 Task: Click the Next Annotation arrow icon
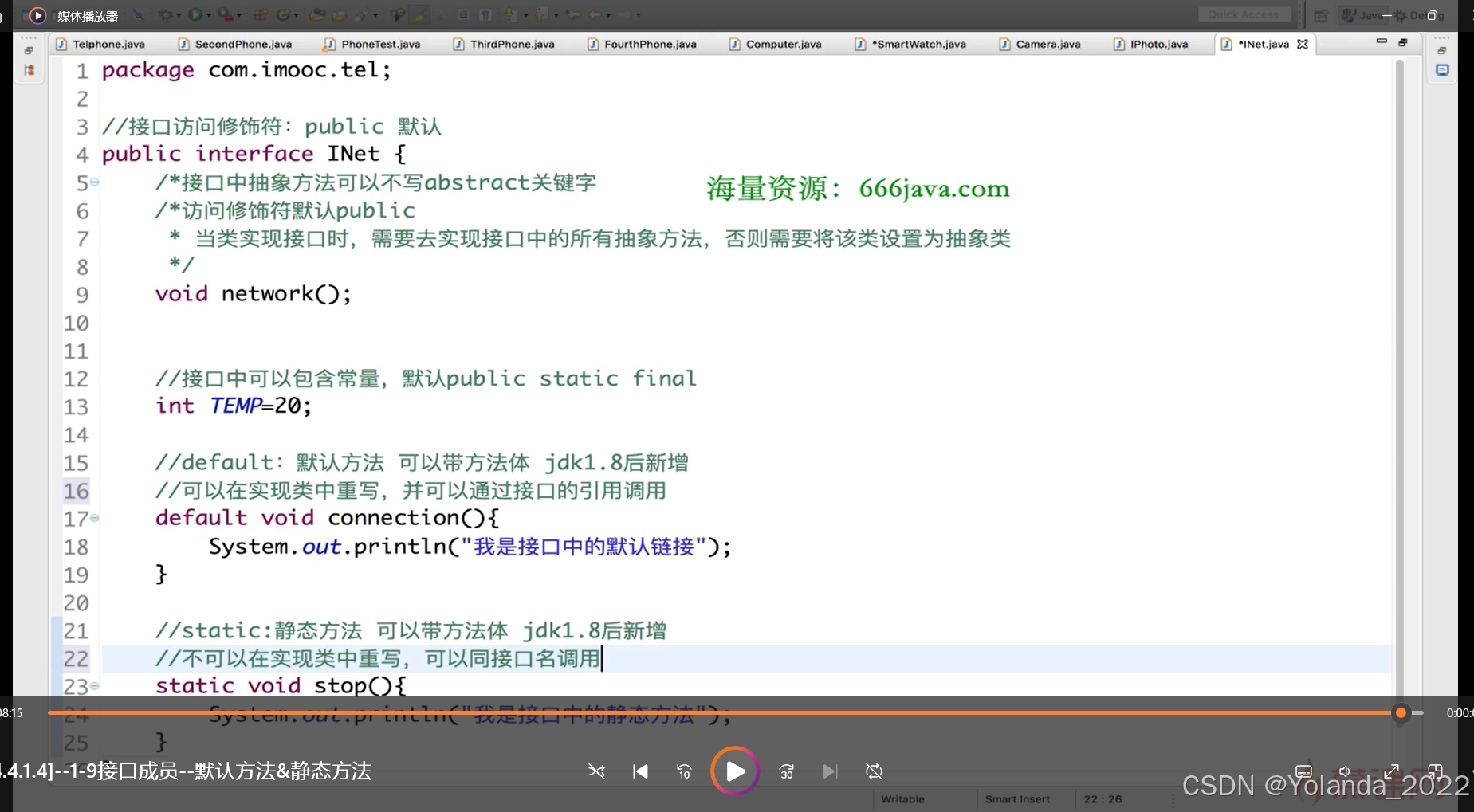pos(509,14)
